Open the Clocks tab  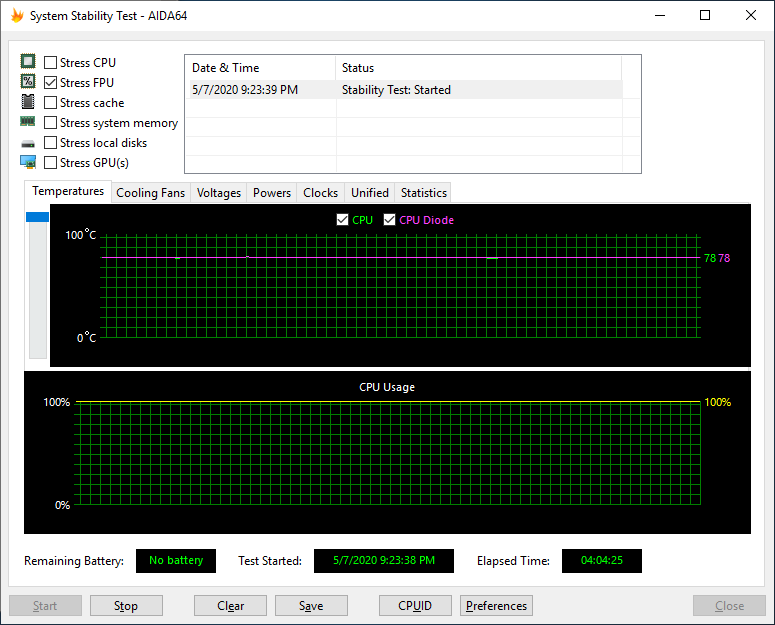320,193
